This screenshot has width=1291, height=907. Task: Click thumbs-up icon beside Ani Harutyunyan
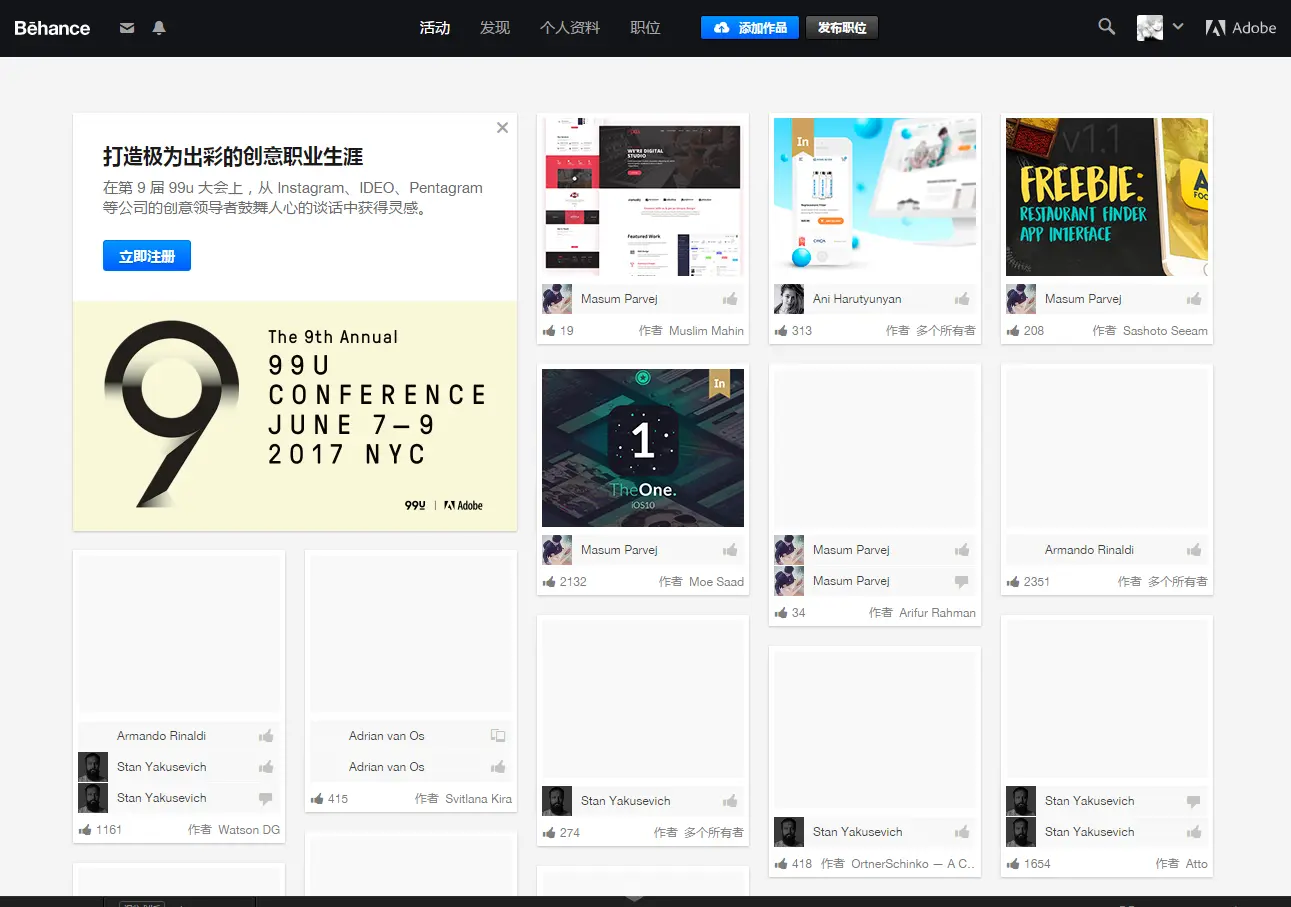coord(962,299)
